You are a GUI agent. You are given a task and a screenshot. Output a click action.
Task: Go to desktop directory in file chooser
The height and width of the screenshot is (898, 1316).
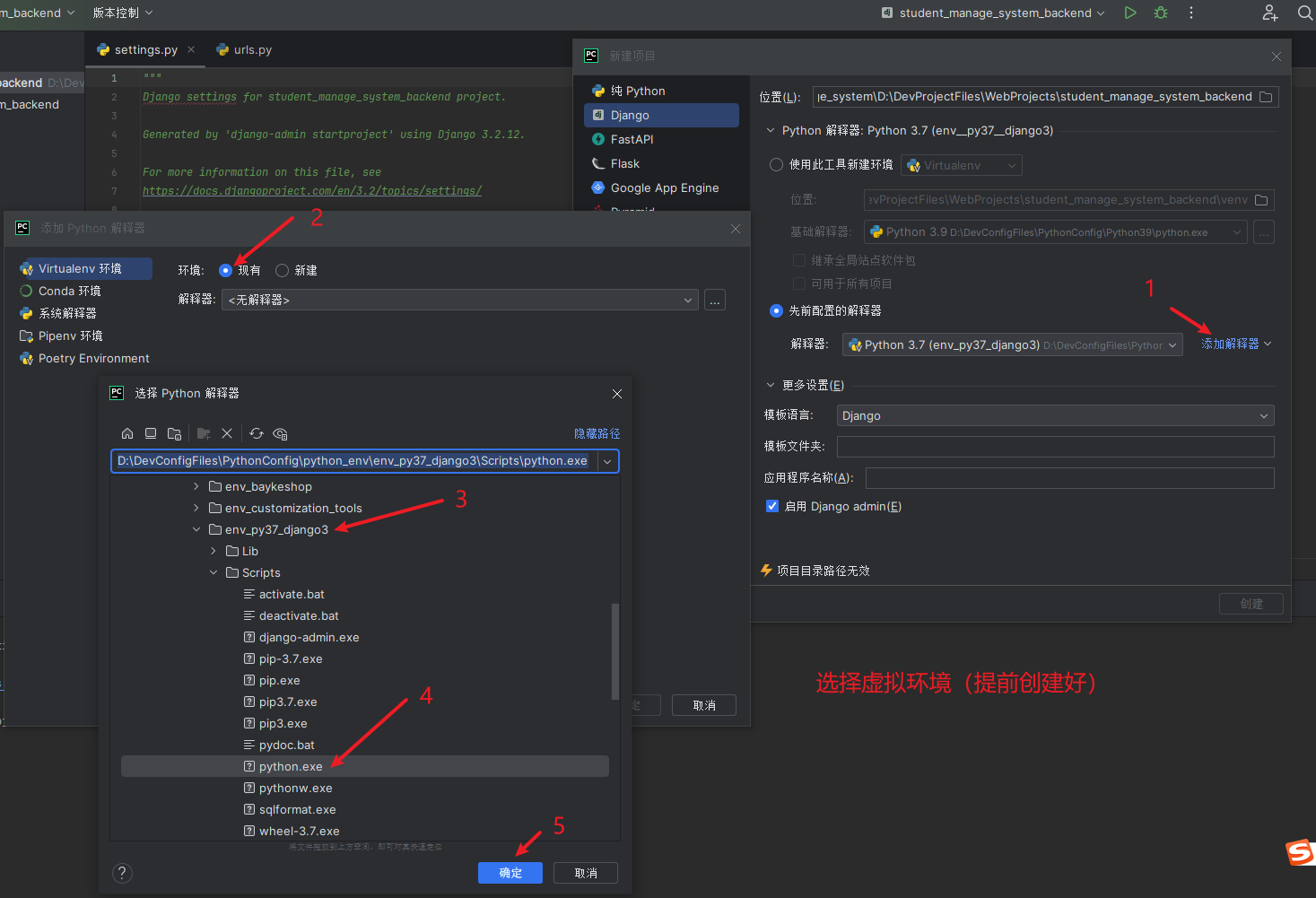coord(151,433)
